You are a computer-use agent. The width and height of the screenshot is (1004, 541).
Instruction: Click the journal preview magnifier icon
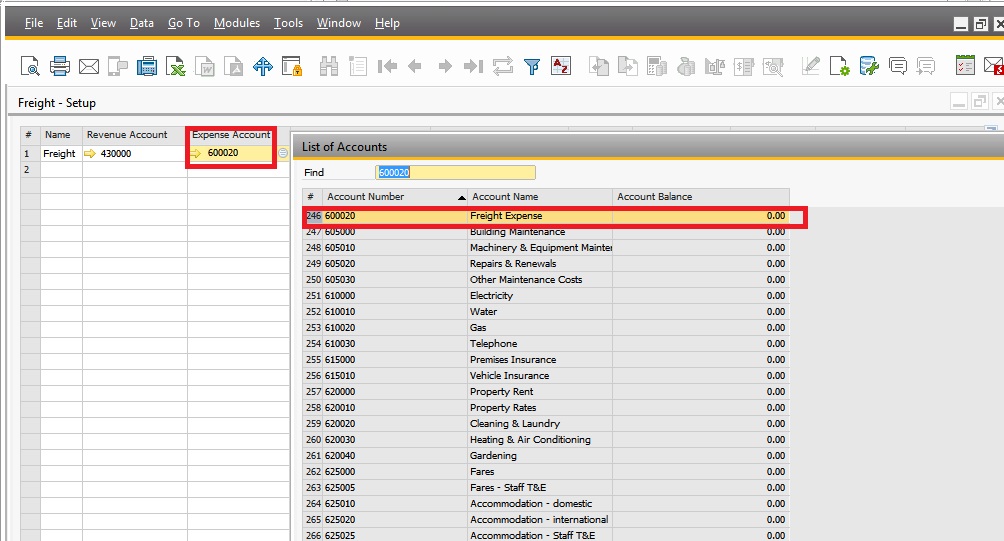pyautogui.click(x=773, y=66)
